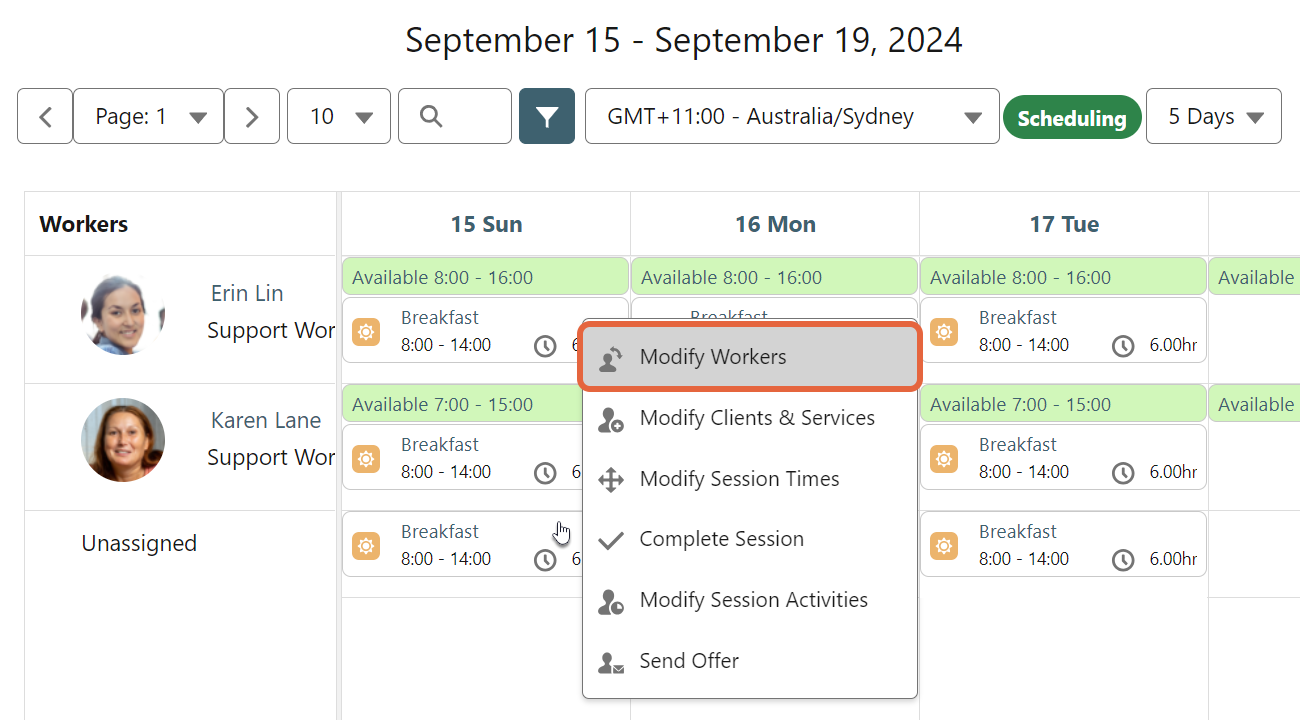This screenshot has width=1300, height=720.
Task: Click the gear icon on the Unassigned Breakfast session
Action: point(366,545)
